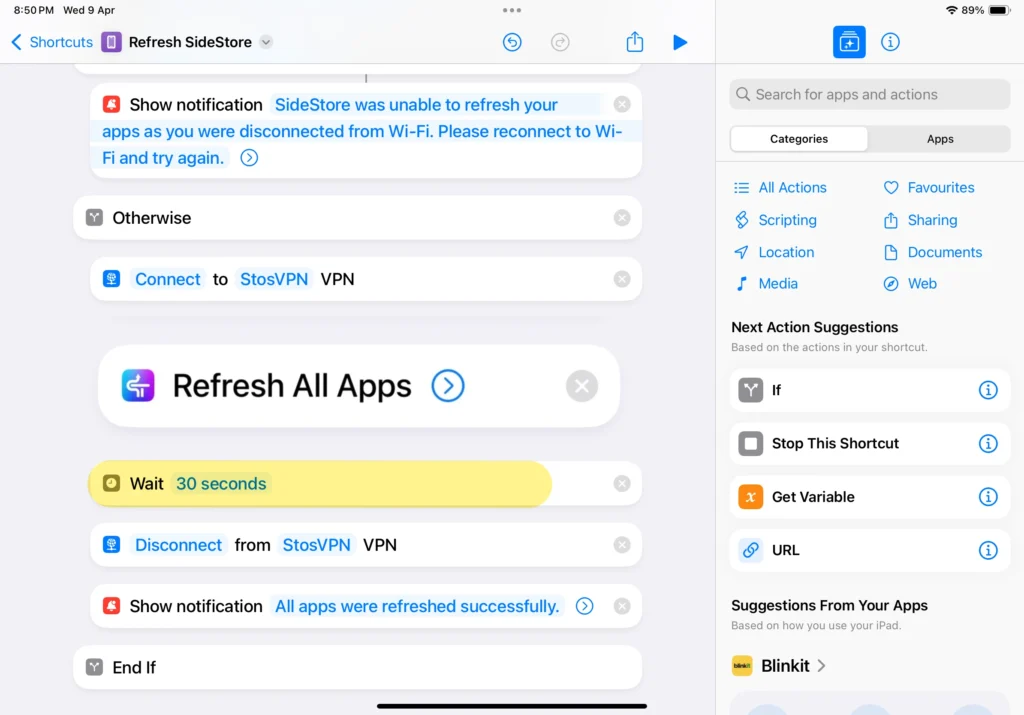Expand the success notification options
The height and width of the screenshot is (715, 1024).
pyautogui.click(x=584, y=607)
